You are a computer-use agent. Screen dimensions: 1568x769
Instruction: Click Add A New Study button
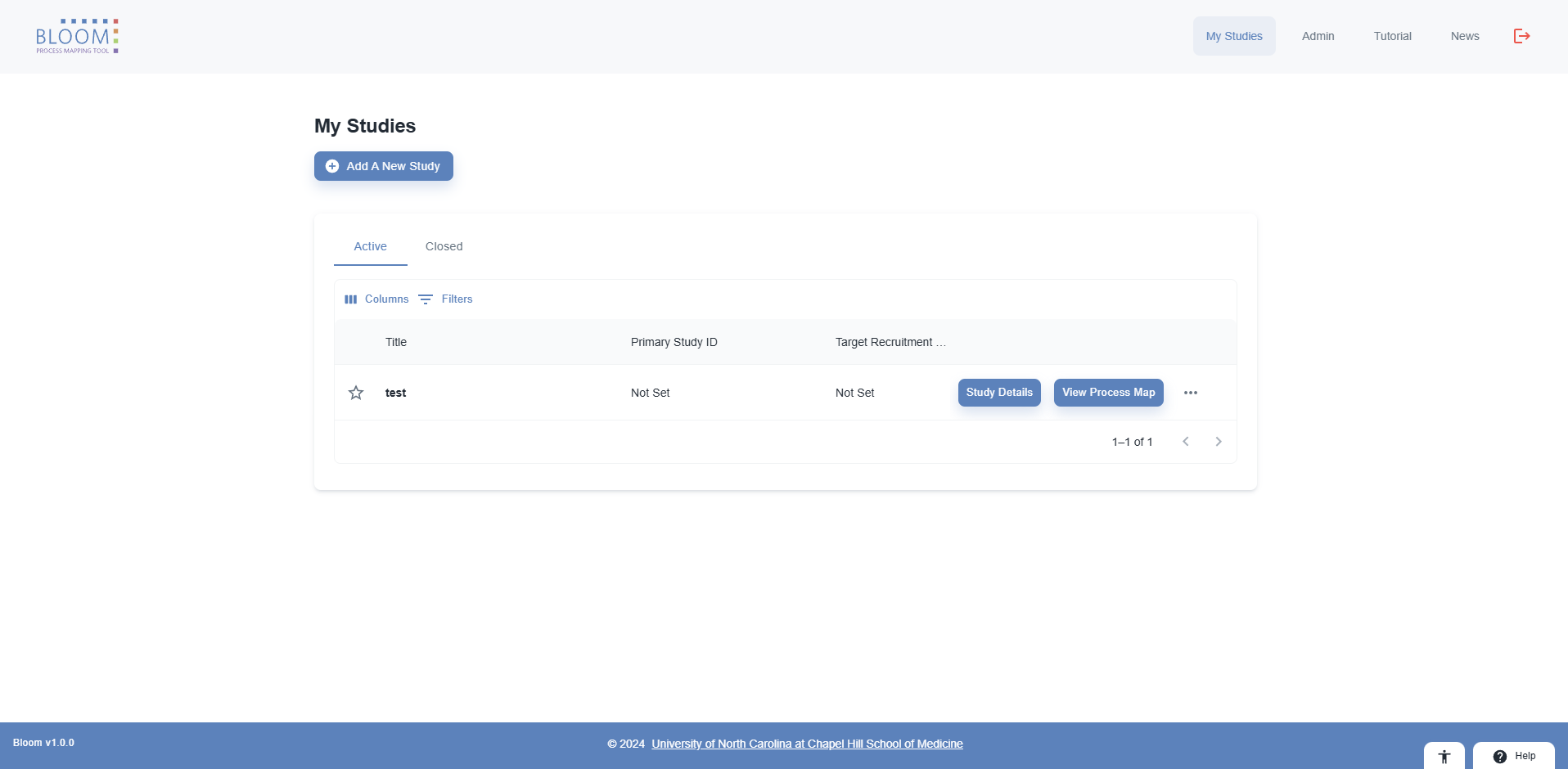point(383,166)
